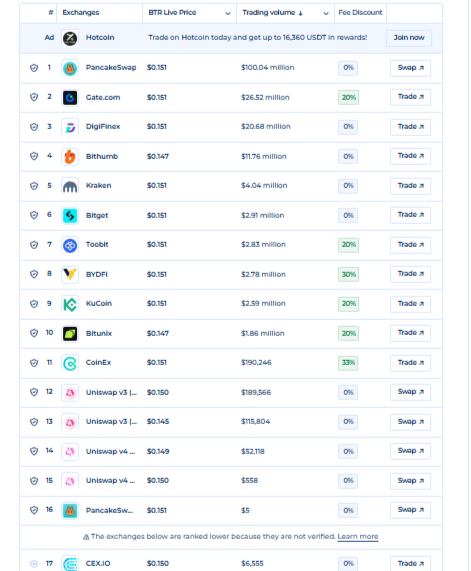Click the Trade button for BYDFi
Viewport: 471px width, 571px height.
pyautogui.click(x=411, y=274)
